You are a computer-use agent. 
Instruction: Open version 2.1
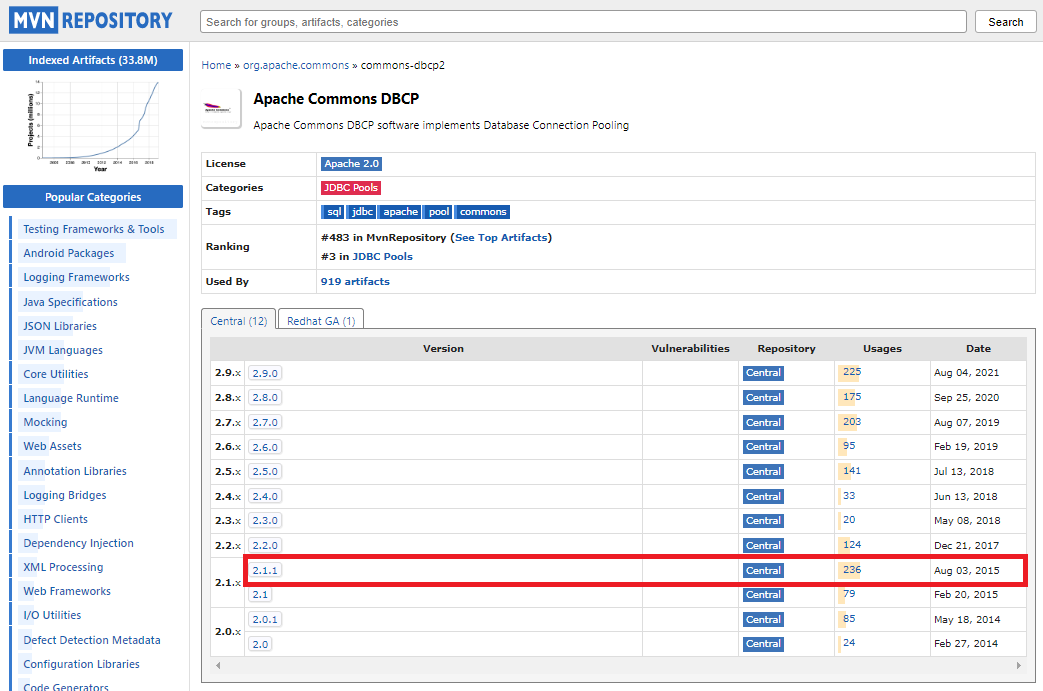click(260, 595)
